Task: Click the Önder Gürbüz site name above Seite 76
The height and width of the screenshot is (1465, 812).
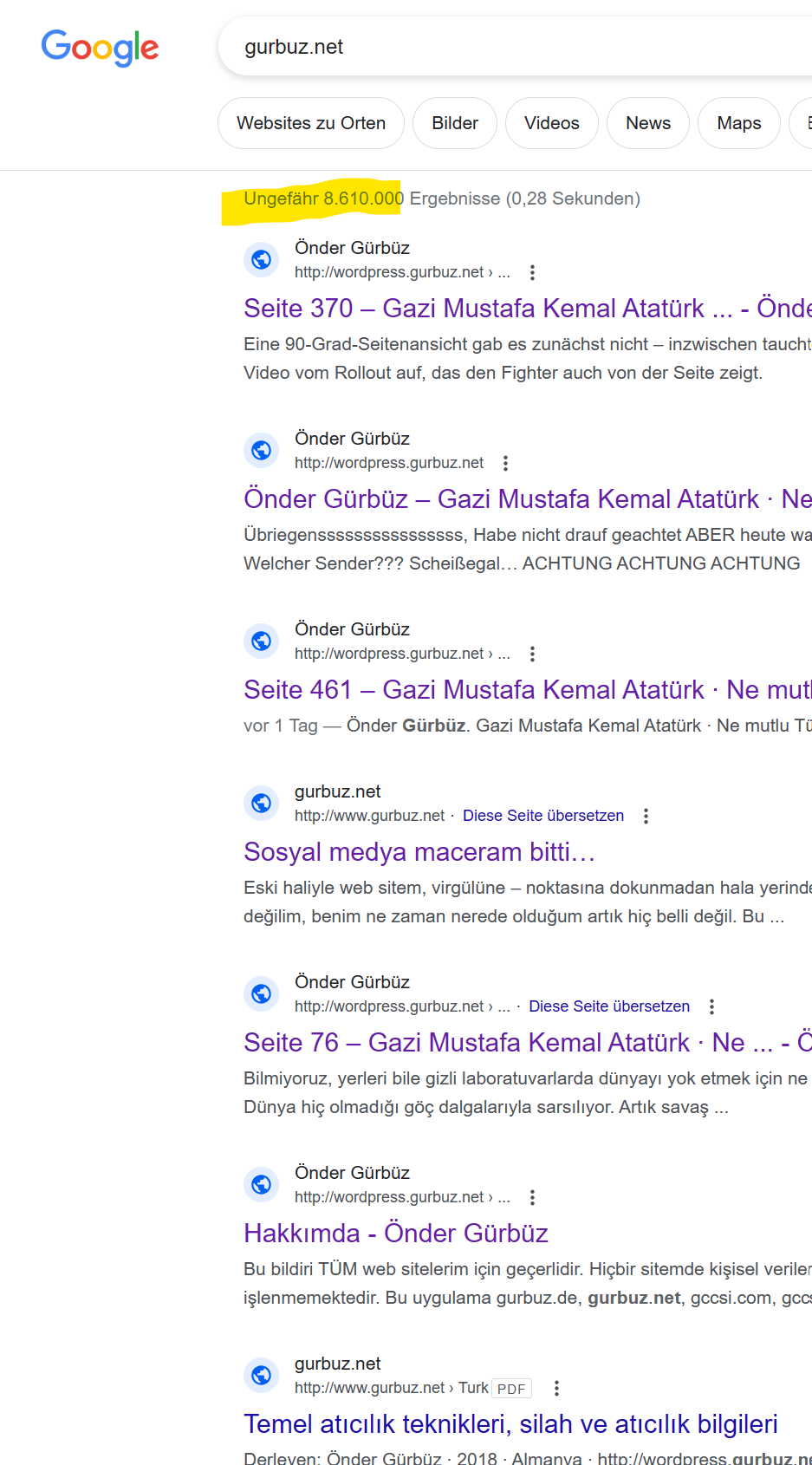Action: click(352, 982)
